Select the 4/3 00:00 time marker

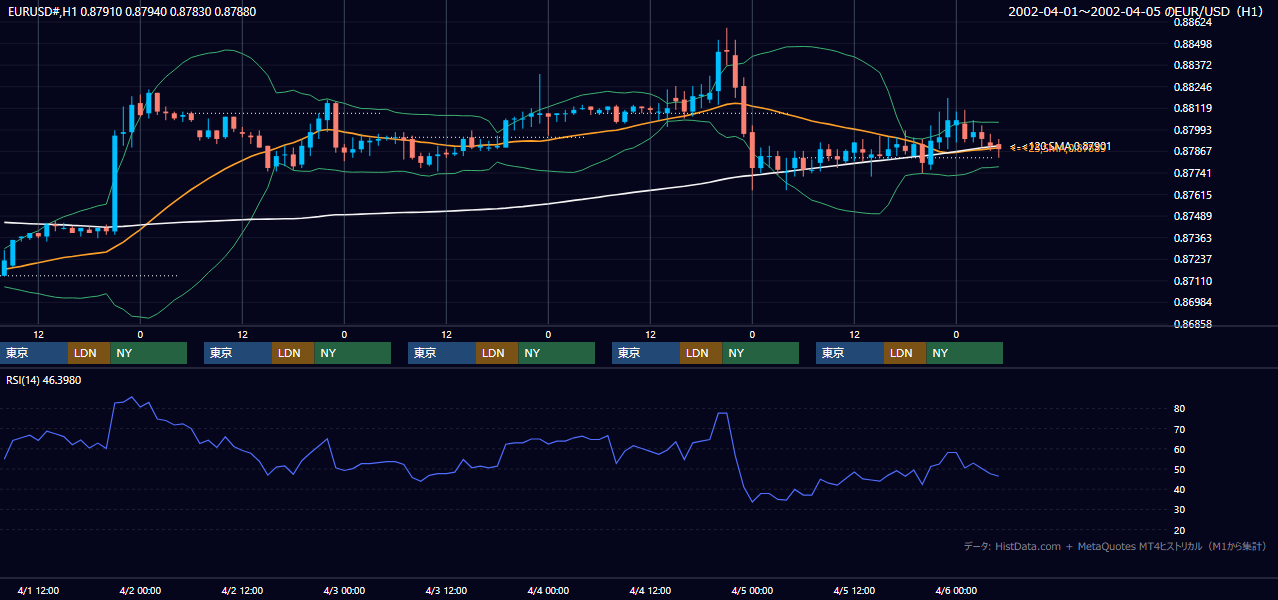point(345,591)
